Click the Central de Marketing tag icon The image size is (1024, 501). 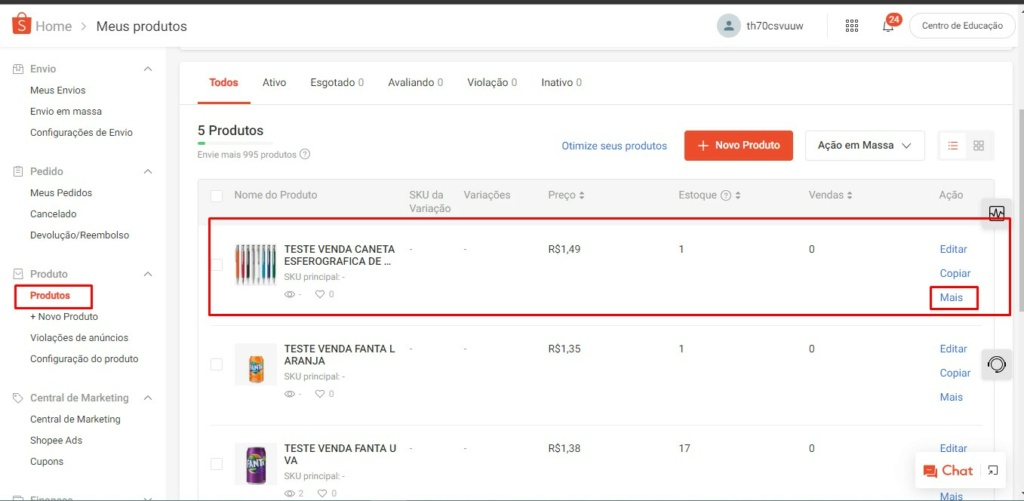18,398
